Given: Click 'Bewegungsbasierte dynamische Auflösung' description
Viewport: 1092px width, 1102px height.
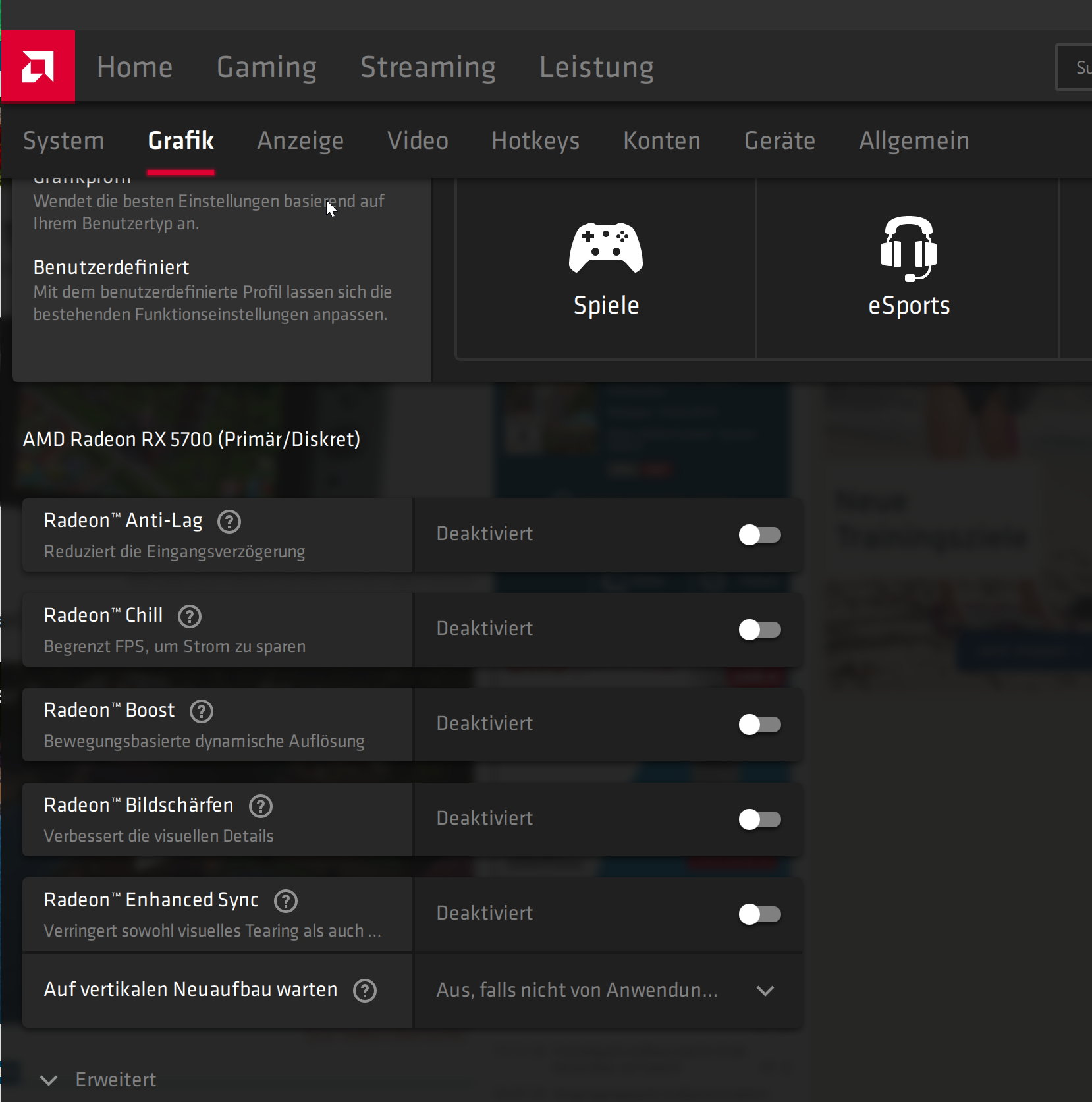Looking at the screenshot, I should click(204, 742).
